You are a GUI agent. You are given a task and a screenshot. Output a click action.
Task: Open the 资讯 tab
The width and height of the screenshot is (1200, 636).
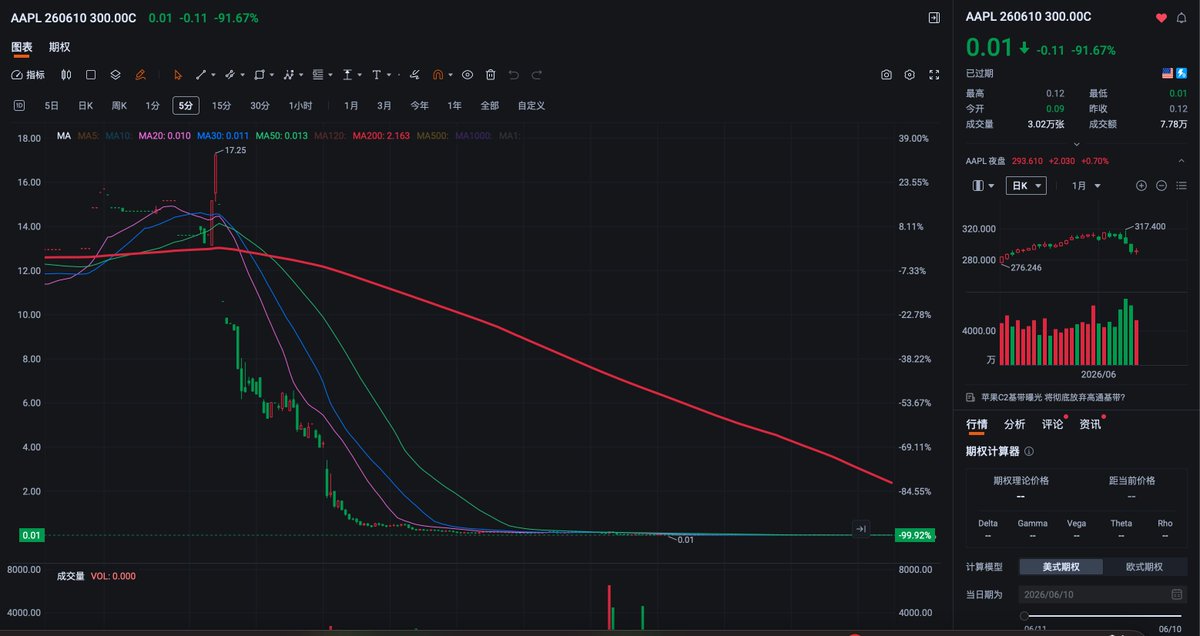click(1090, 424)
